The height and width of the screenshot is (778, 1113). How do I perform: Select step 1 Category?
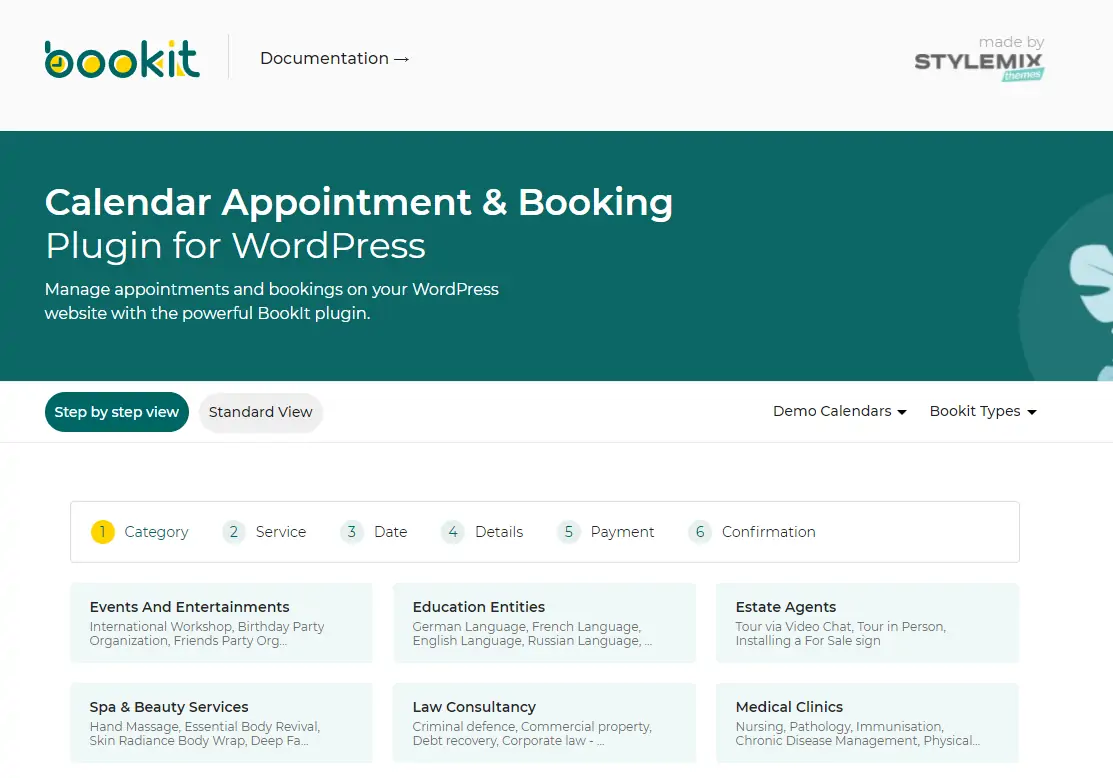pos(140,532)
